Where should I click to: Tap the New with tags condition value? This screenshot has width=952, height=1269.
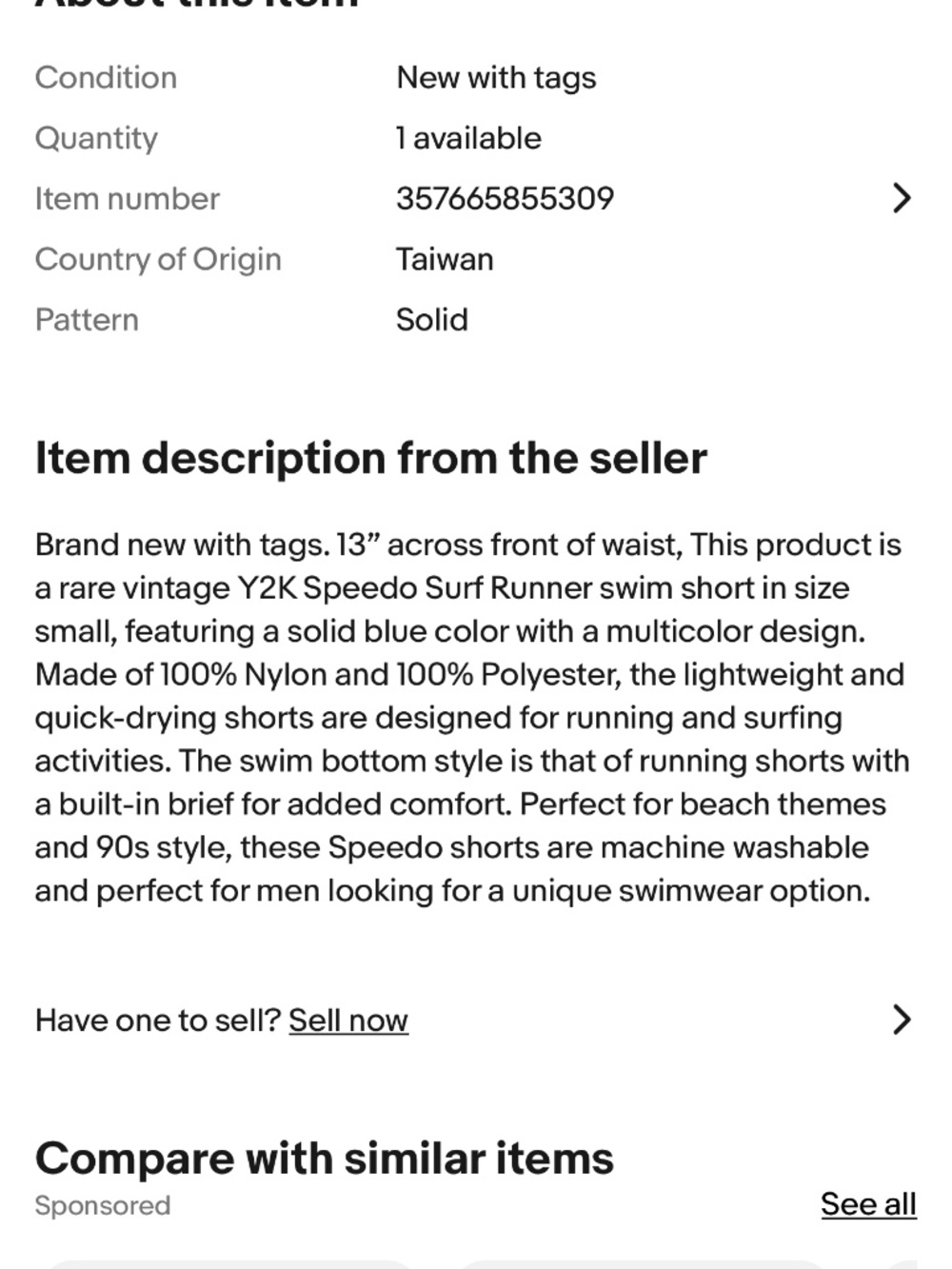[496, 78]
